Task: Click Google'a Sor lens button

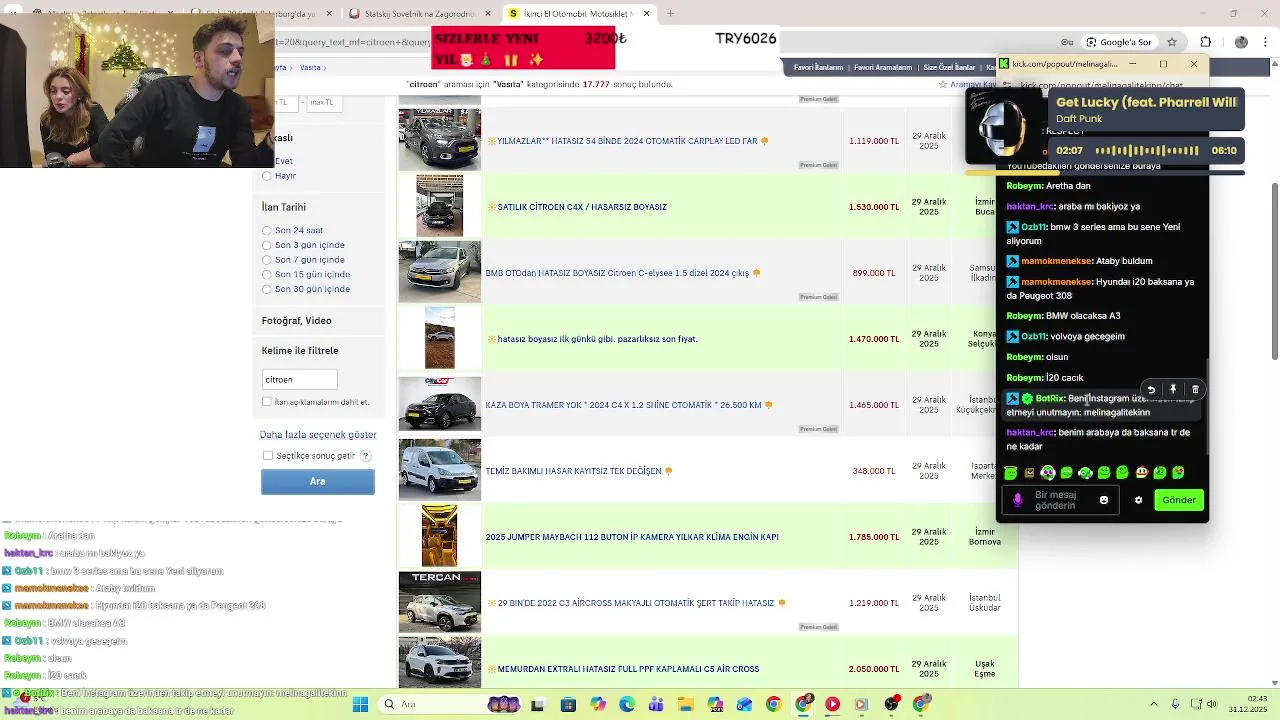Action: coord(1117,42)
